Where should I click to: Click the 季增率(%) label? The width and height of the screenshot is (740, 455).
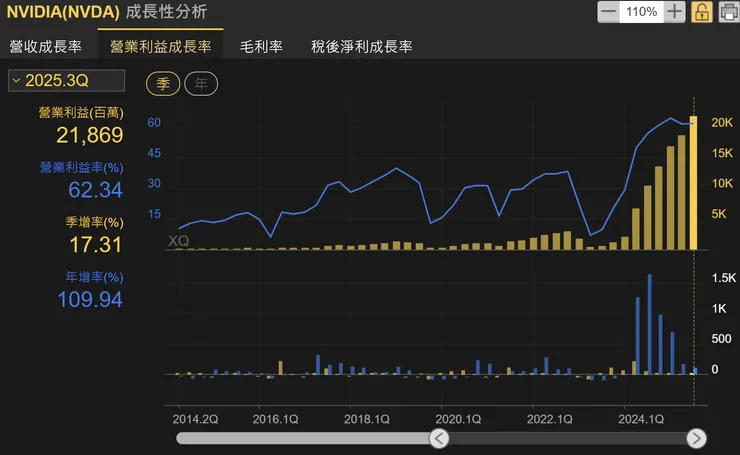tap(94, 222)
